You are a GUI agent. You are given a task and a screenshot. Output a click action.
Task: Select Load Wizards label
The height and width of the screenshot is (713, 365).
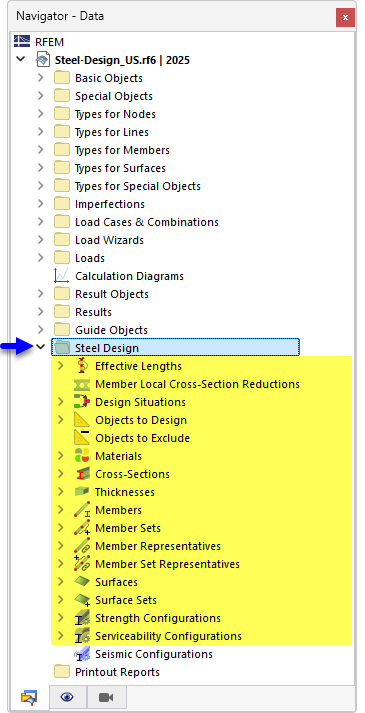point(109,240)
